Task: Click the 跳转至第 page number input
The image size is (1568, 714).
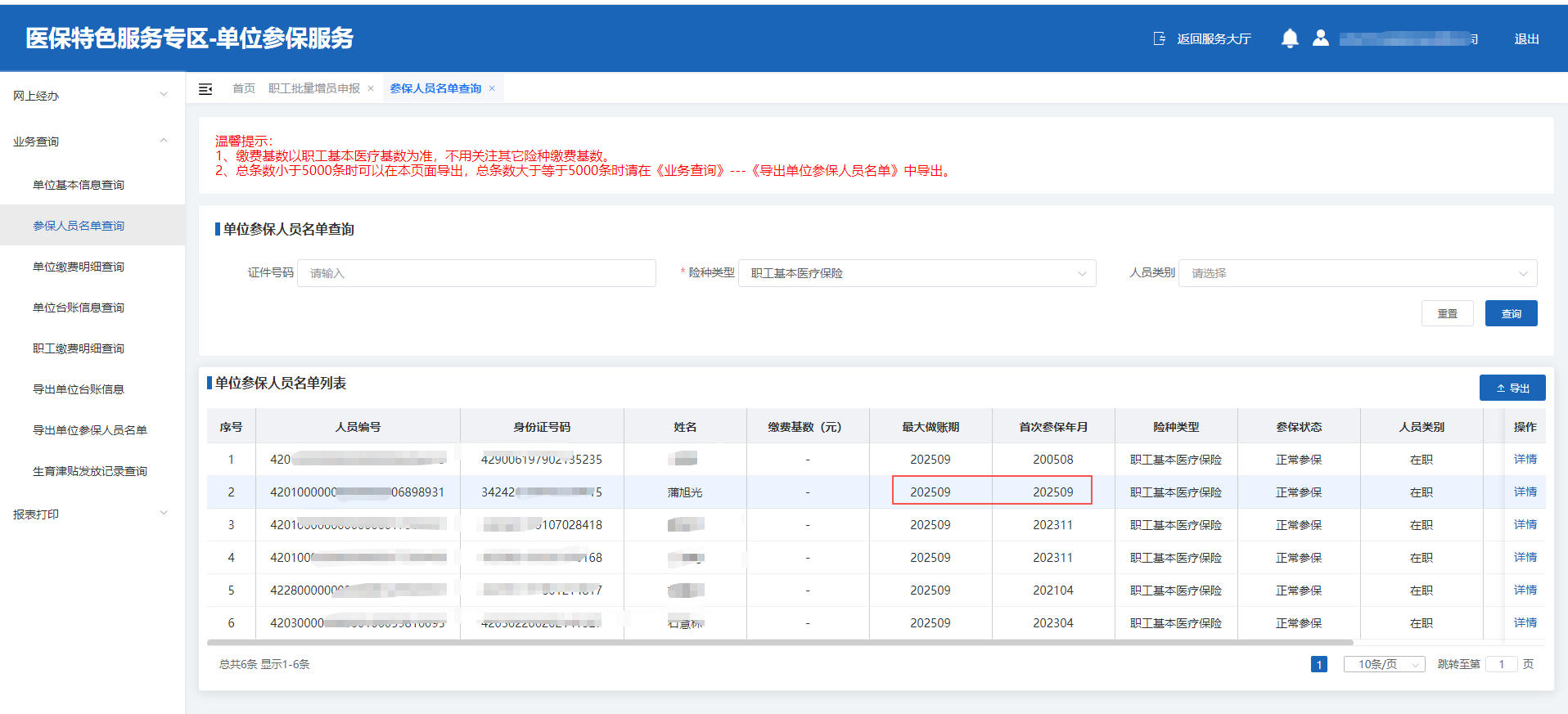Action: click(1502, 664)
